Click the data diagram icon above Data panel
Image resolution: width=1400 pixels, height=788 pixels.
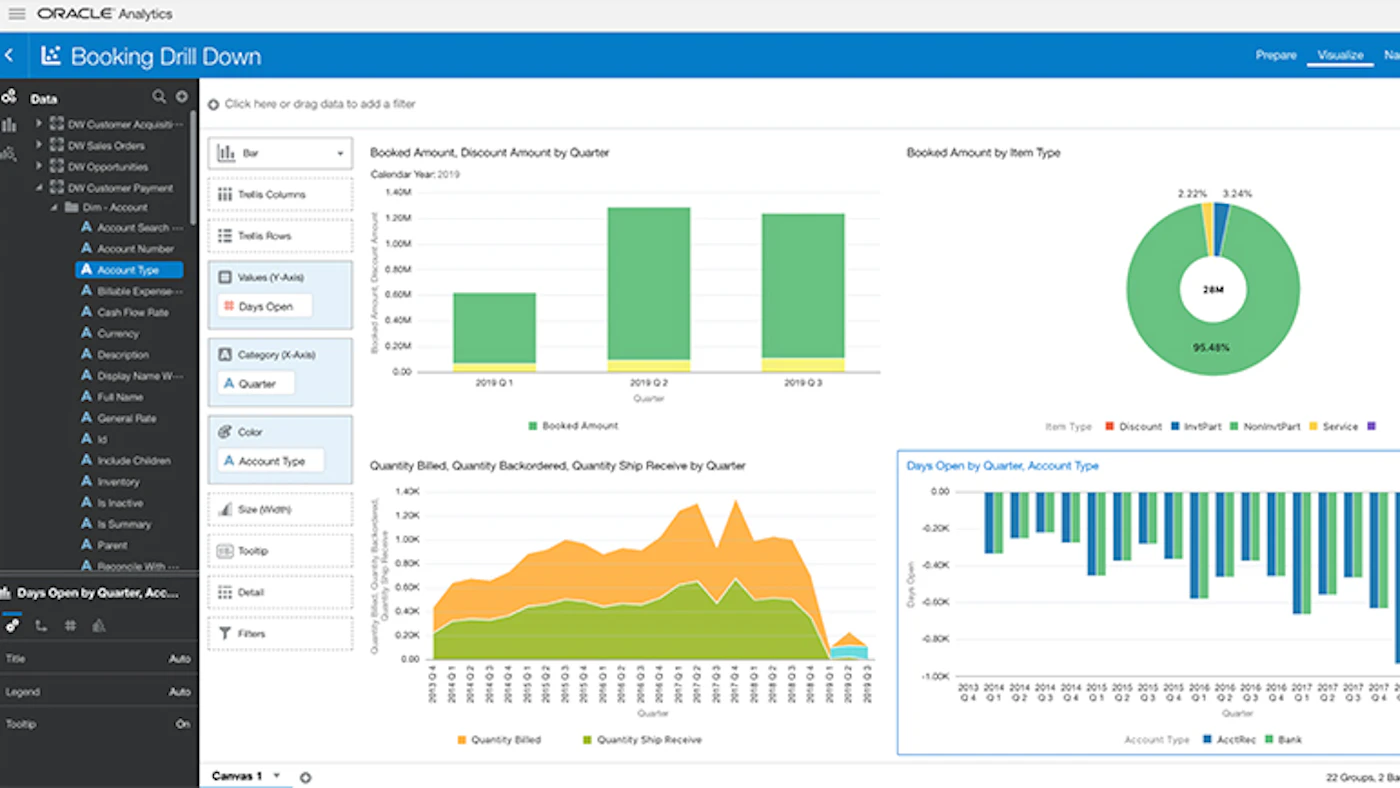click(10, 96)
